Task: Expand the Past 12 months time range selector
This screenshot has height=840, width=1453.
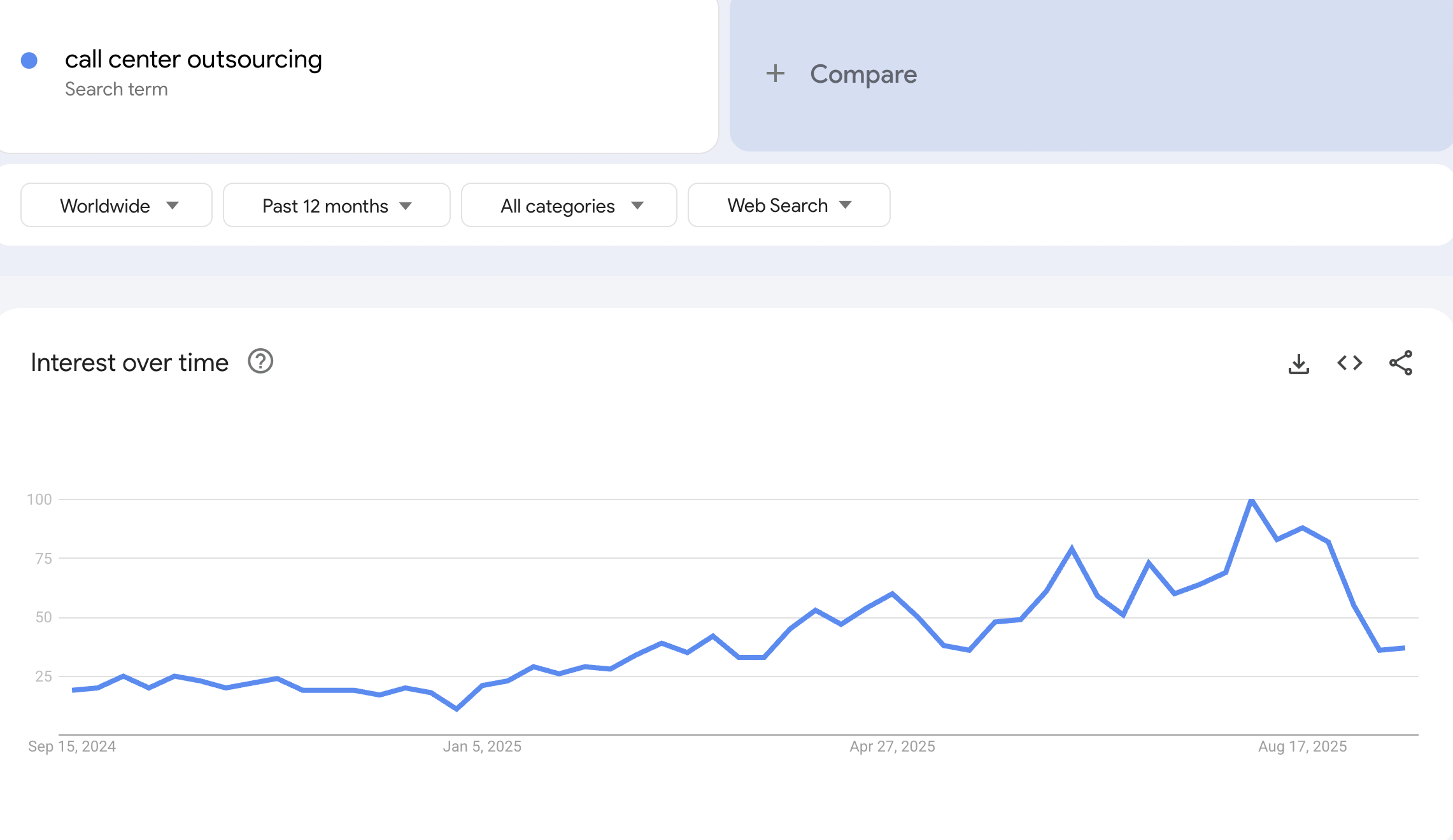Action: (336, 205)
